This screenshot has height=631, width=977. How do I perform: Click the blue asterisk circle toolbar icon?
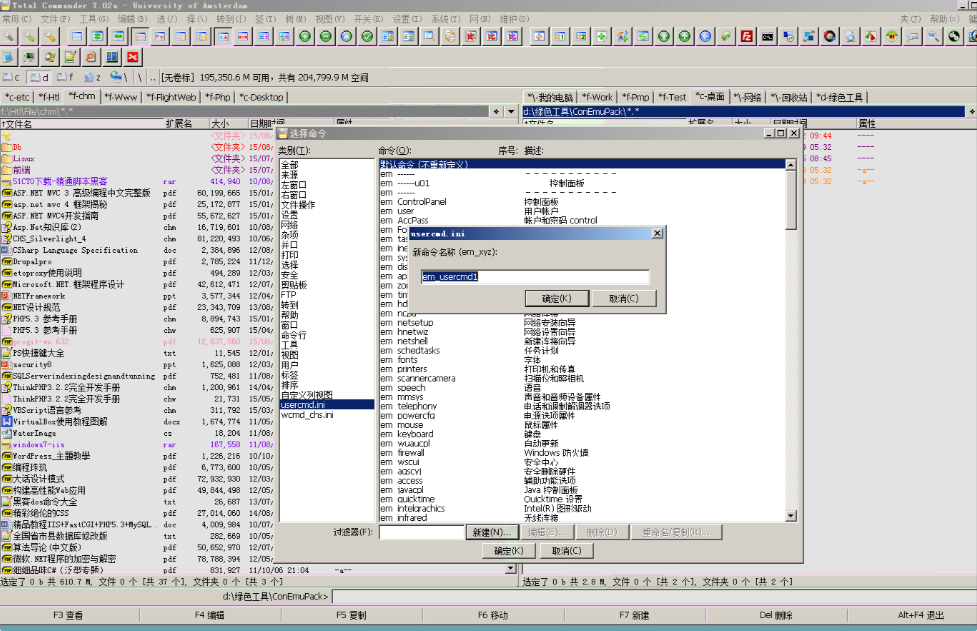tap(346, 37)
